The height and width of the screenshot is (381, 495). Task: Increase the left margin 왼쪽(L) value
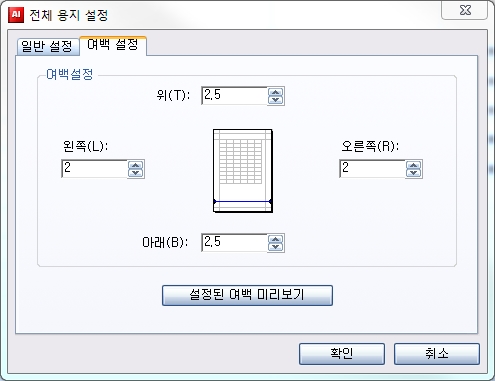click(136, 165)
